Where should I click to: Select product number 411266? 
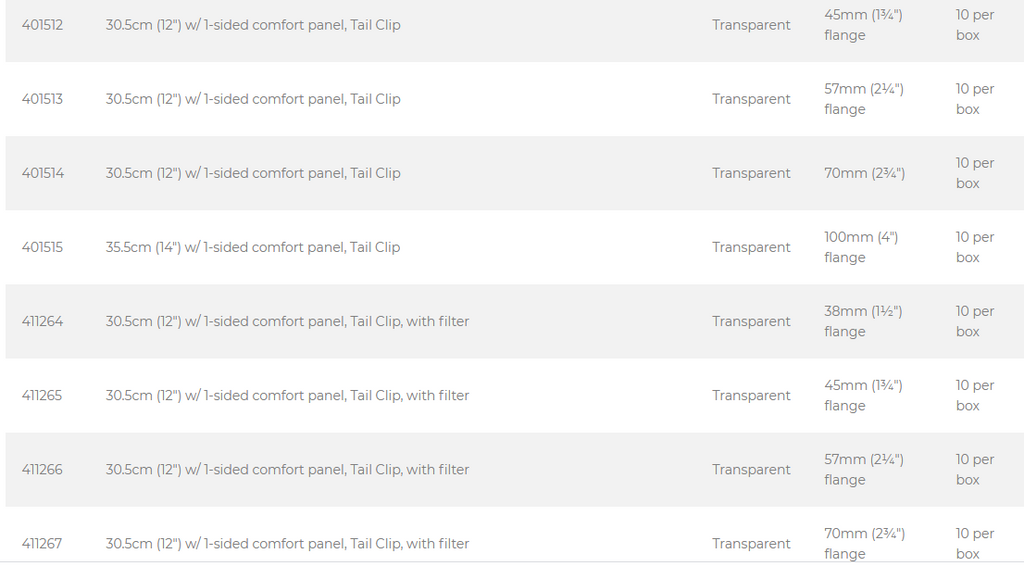coord(42,469)
